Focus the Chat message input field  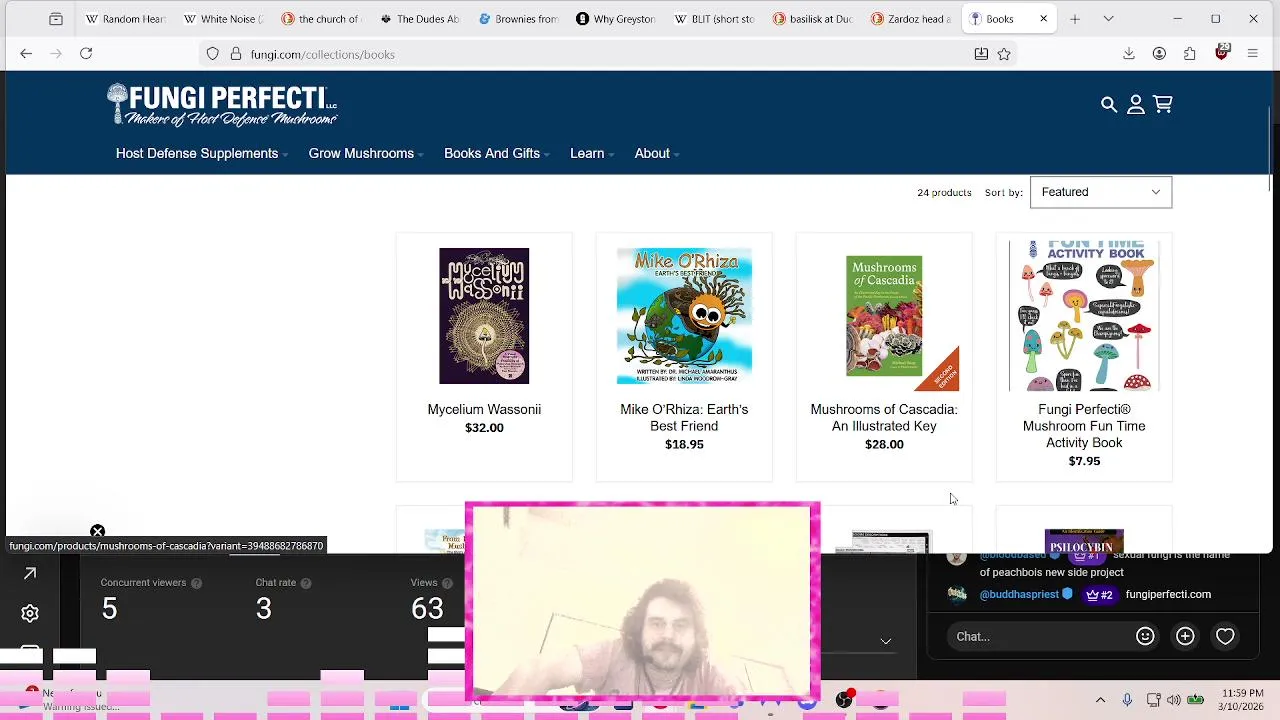click(x=1040, y=636)
